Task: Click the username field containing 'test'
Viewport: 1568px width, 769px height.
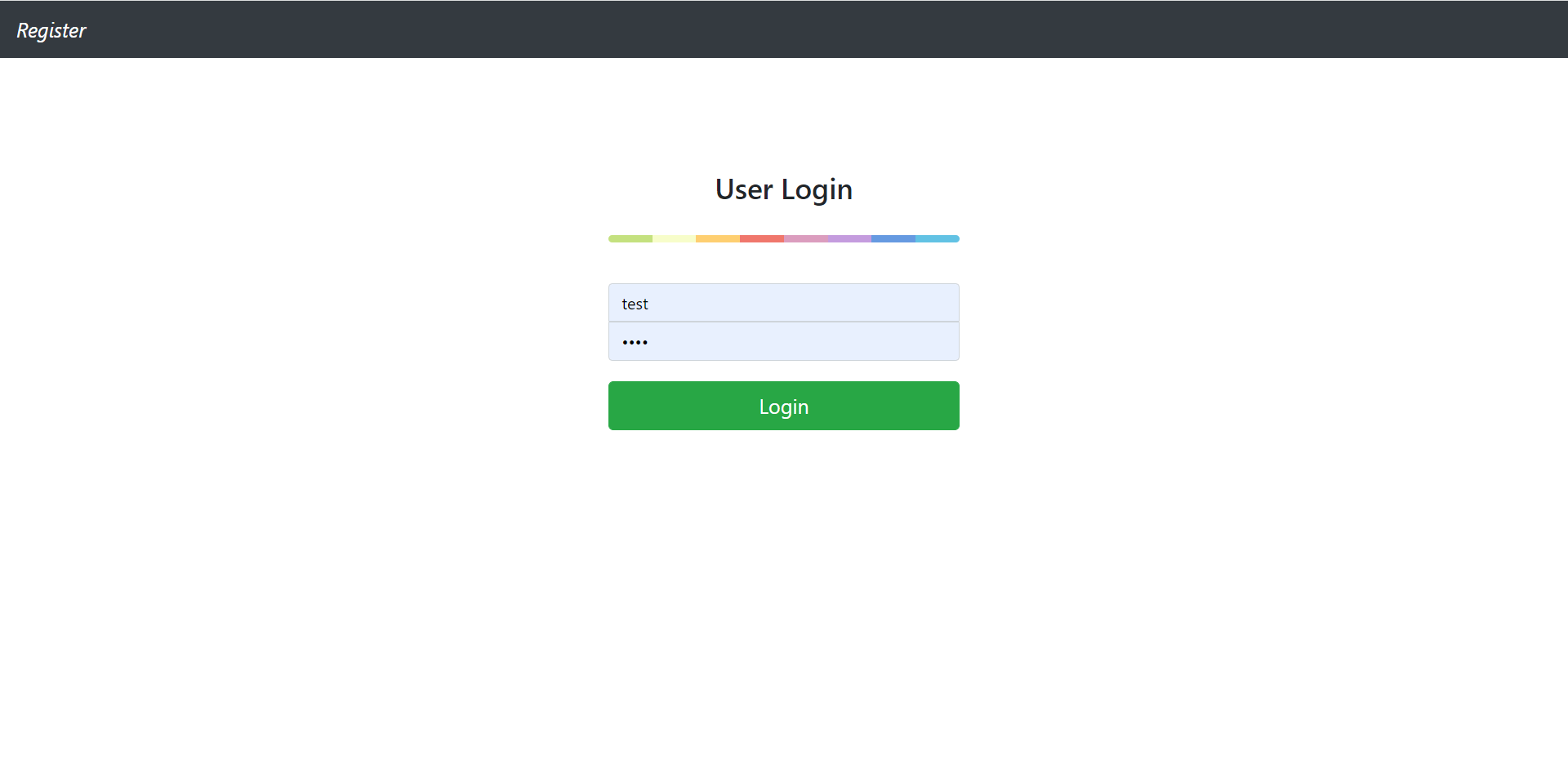Action: click(x=783, y=303)
